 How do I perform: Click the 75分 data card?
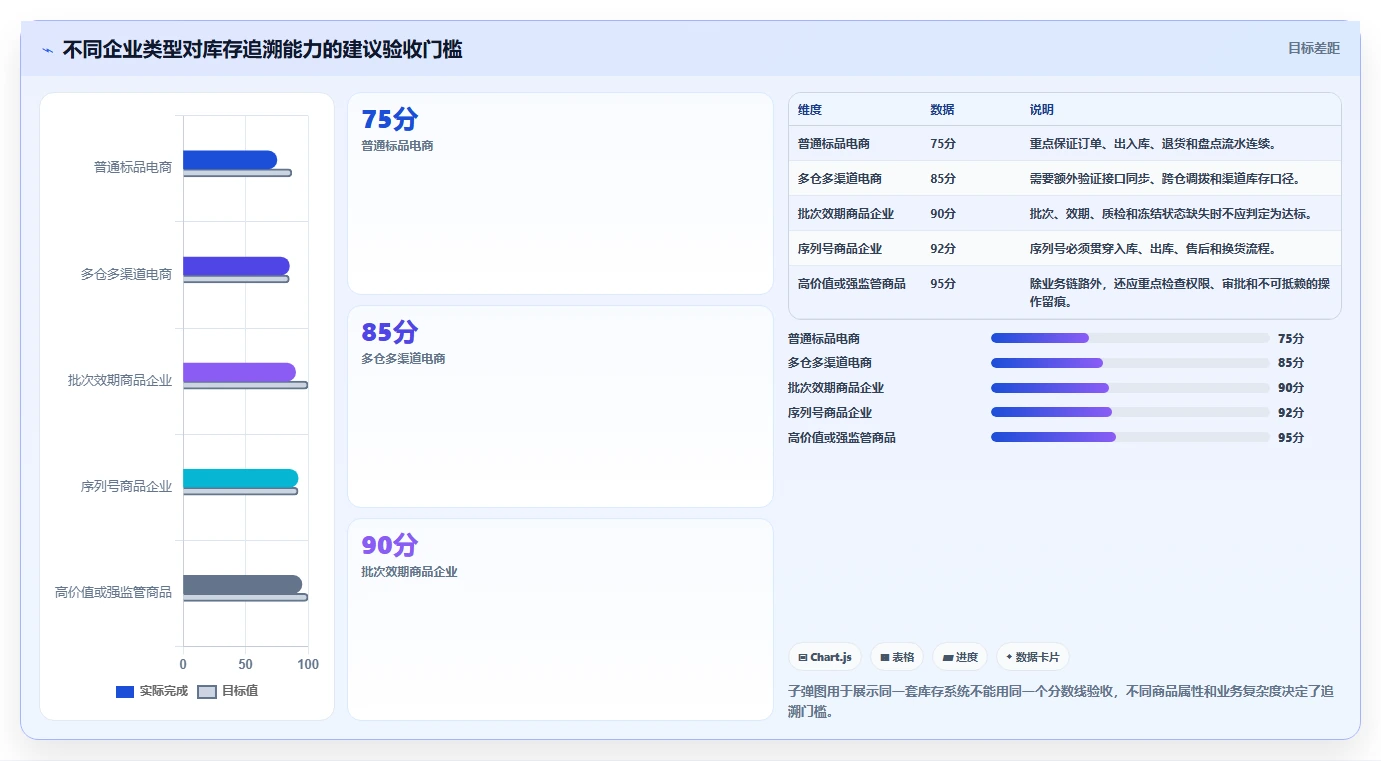pyautogui.click(x=560, y=194)
